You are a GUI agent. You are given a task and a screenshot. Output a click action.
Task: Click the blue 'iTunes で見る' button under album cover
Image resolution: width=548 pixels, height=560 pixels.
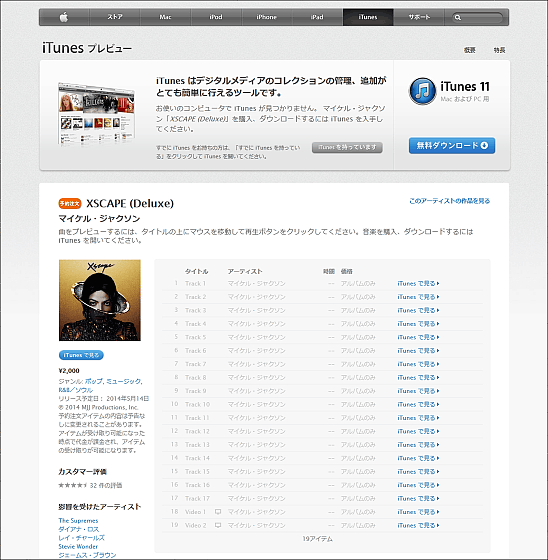(81, 355)
